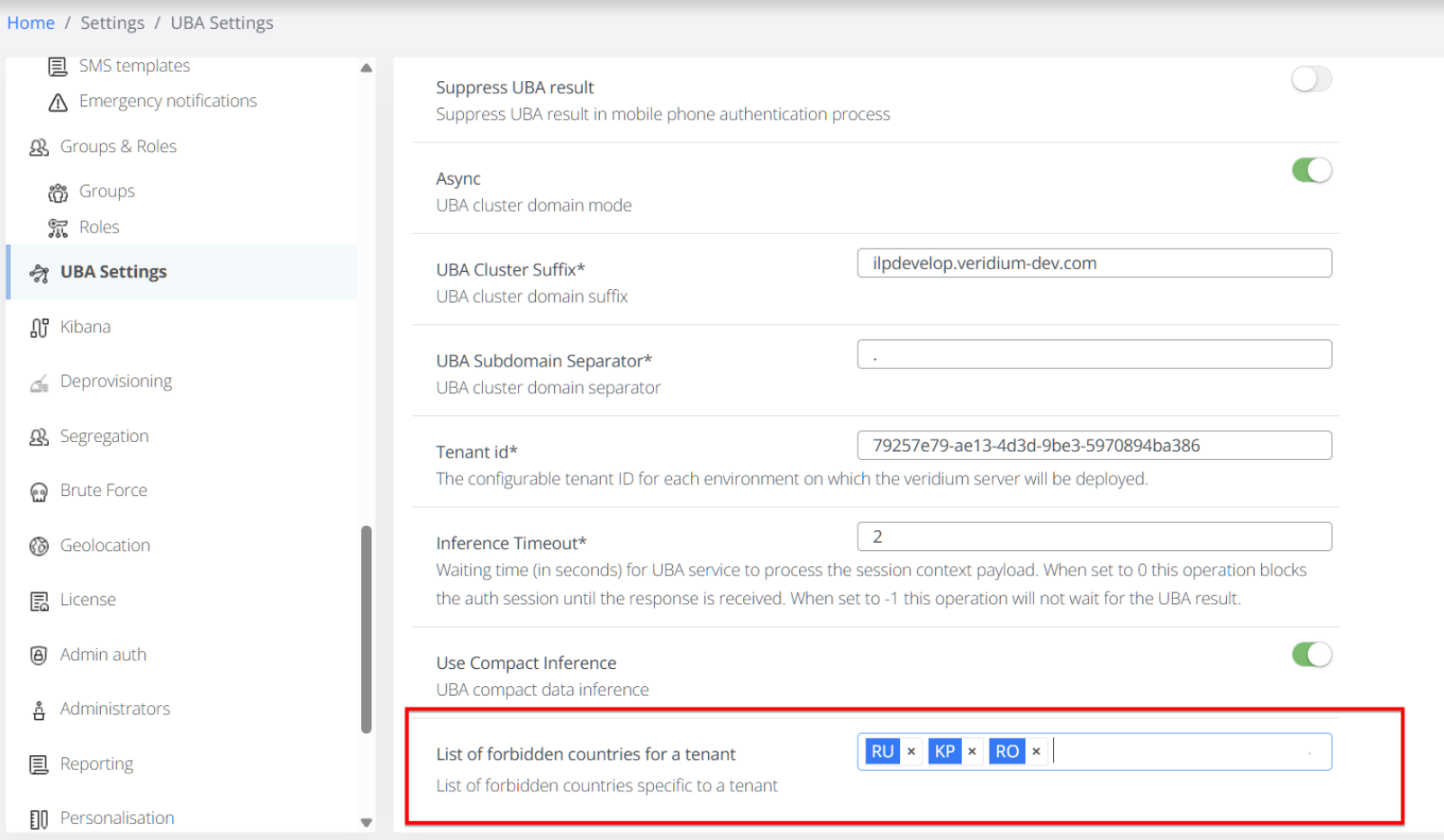The width and height of the screenshot is (1444, 840).
Task: Click the Kibana sidebar icon
Action: pos(39,328)
